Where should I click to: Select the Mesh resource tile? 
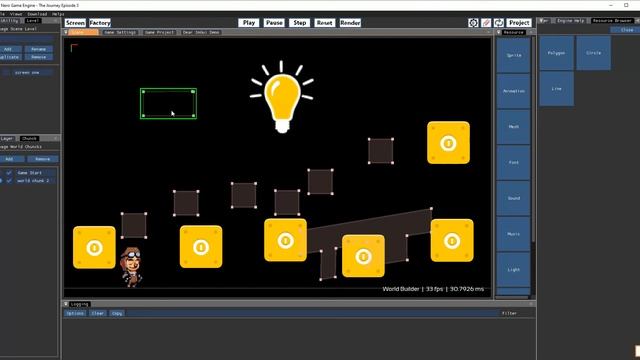[513, 127]
